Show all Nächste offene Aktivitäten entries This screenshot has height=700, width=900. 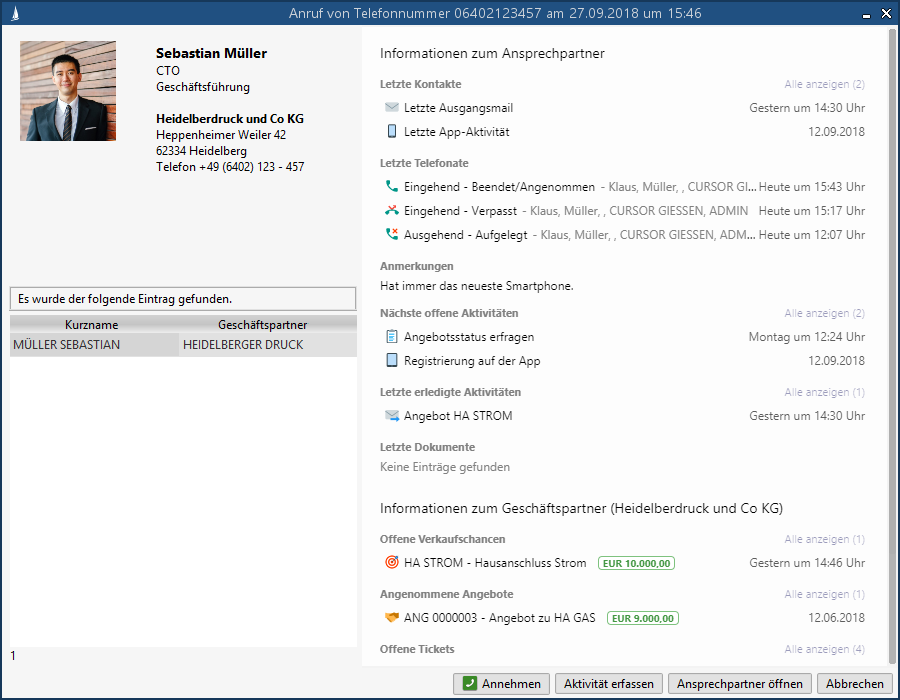point(824,314)
